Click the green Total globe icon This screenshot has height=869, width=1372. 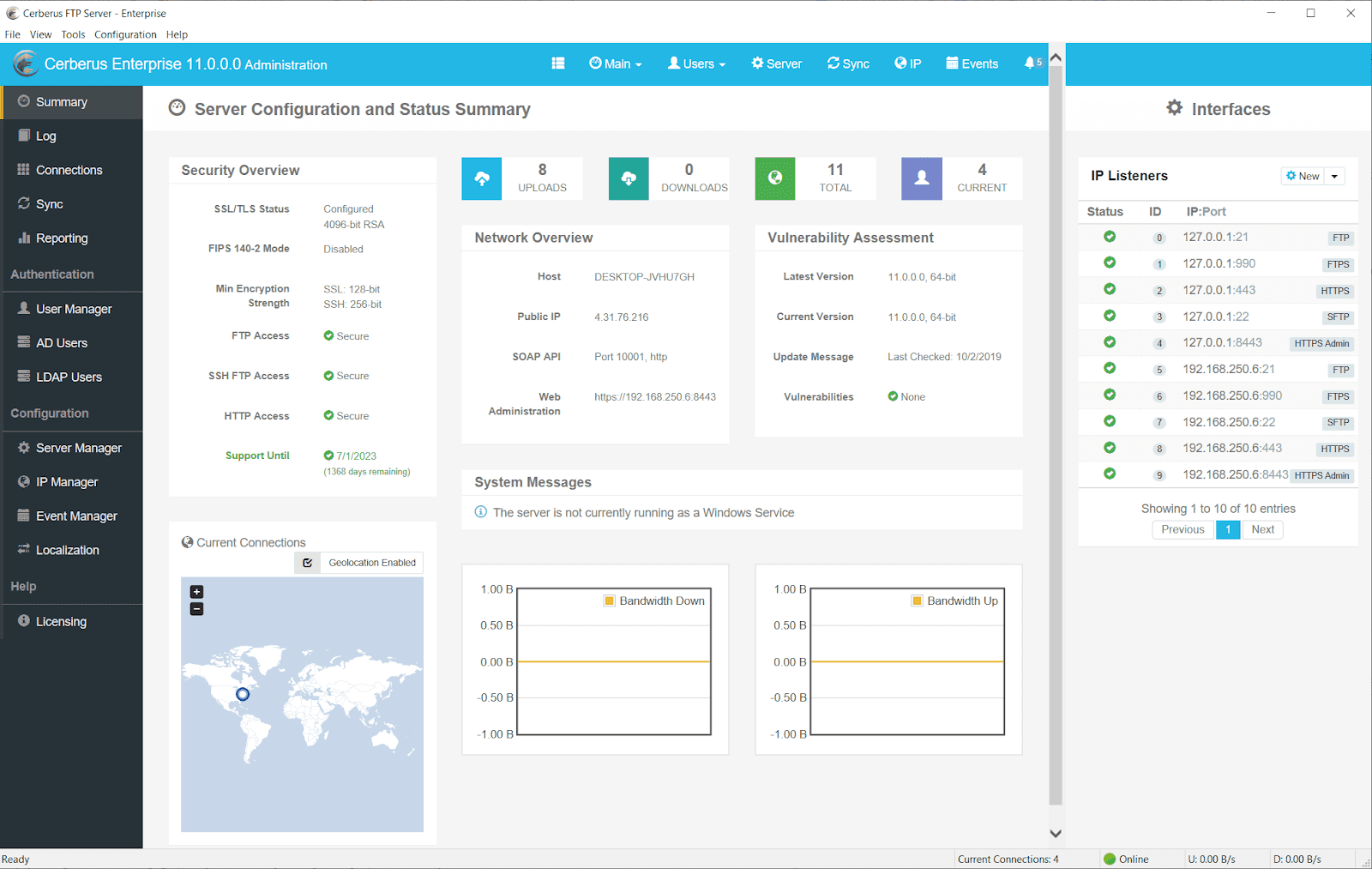(775, 178)
